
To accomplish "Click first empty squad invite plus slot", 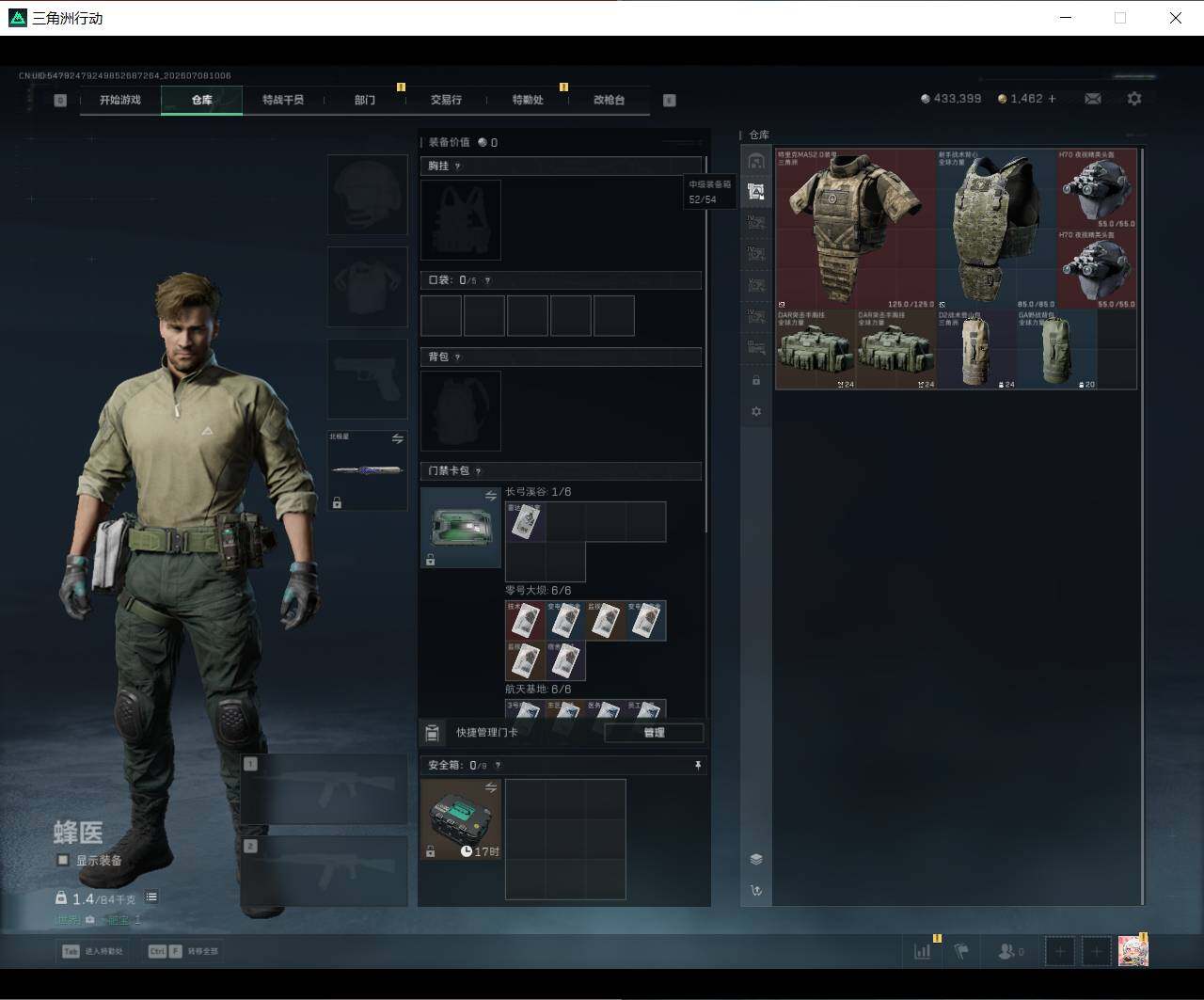I will [1060, 951].
